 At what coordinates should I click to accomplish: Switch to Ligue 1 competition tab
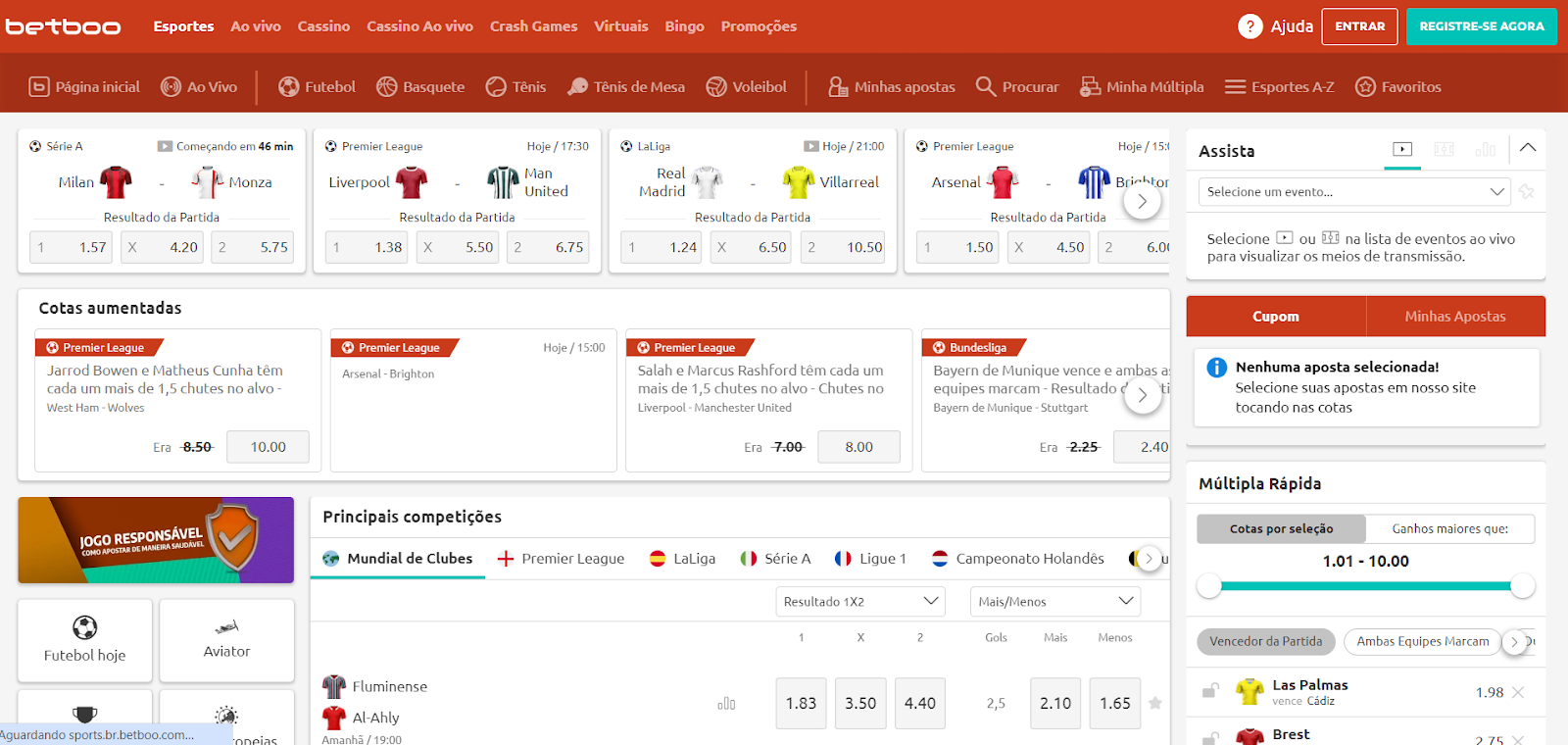(870, 558)
